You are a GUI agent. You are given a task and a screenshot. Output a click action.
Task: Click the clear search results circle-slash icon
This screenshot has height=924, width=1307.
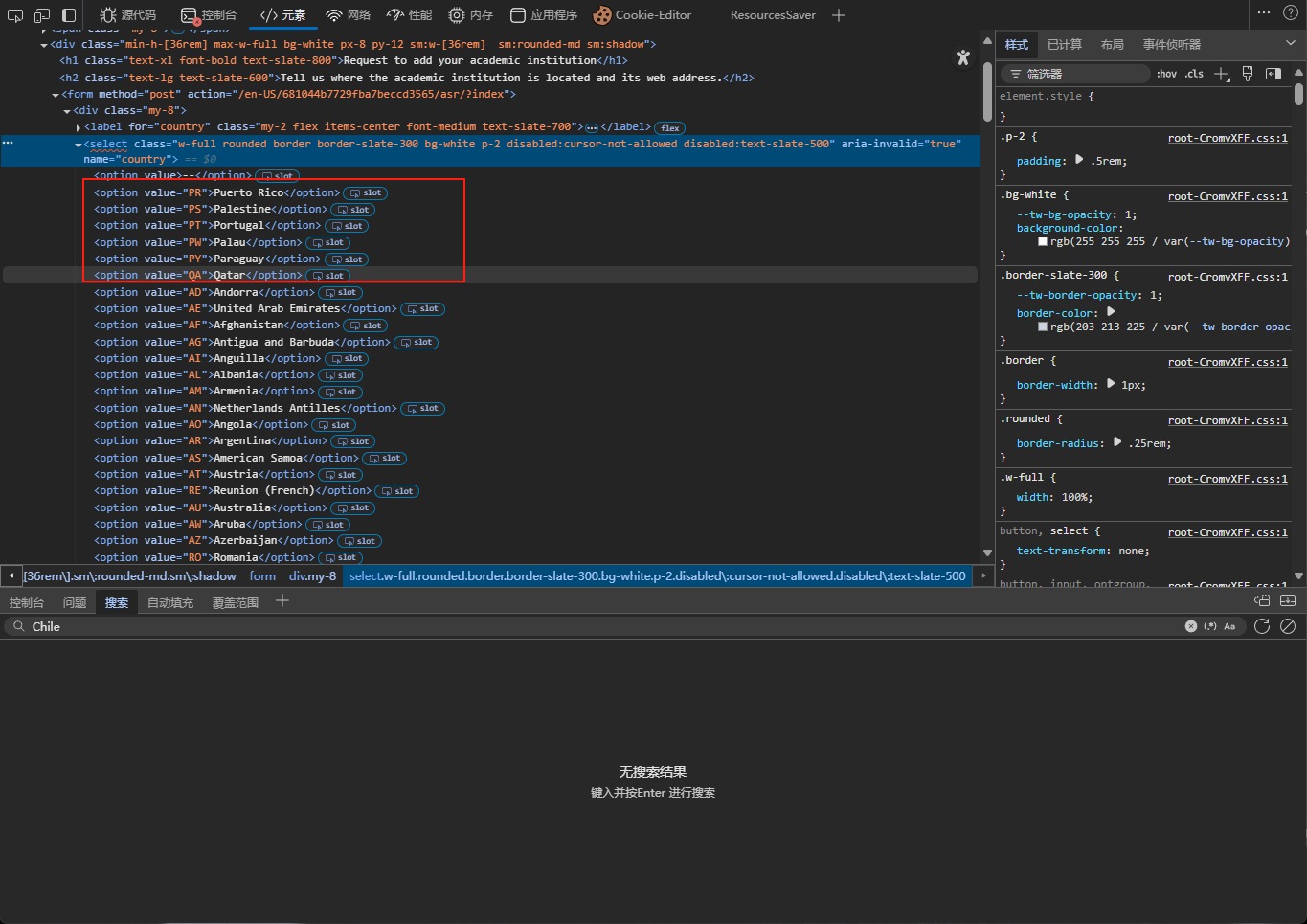pos(1288,626)
